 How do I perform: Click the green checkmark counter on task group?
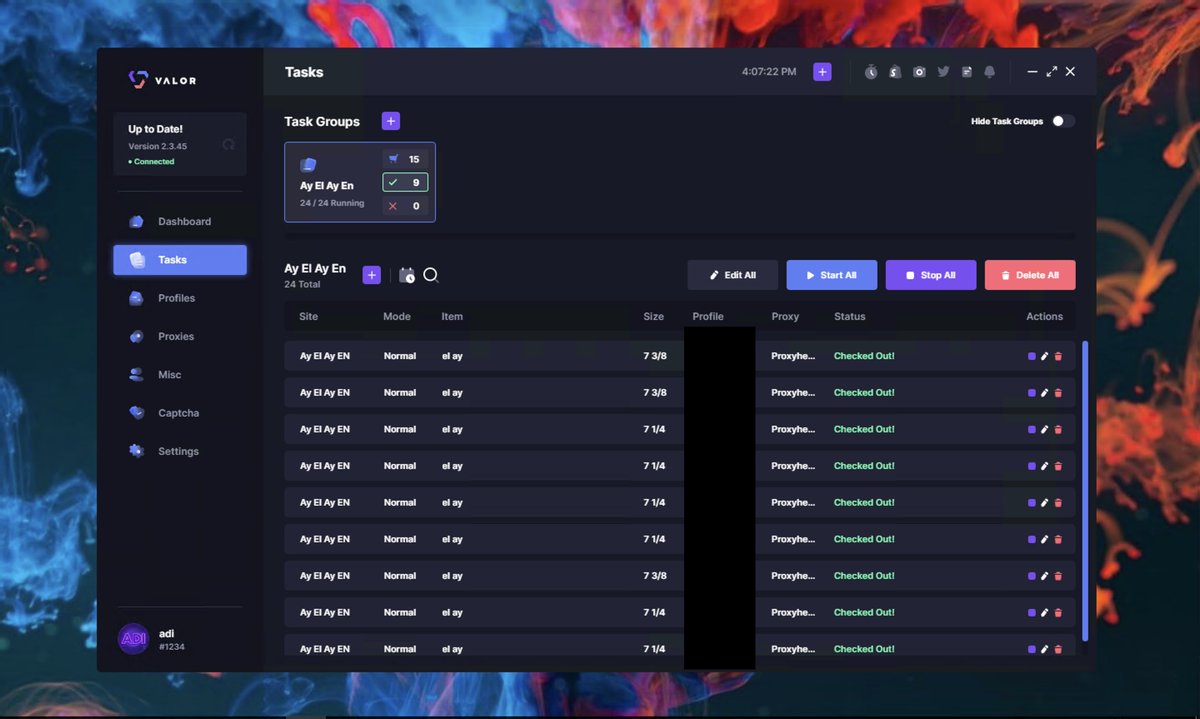404,182
